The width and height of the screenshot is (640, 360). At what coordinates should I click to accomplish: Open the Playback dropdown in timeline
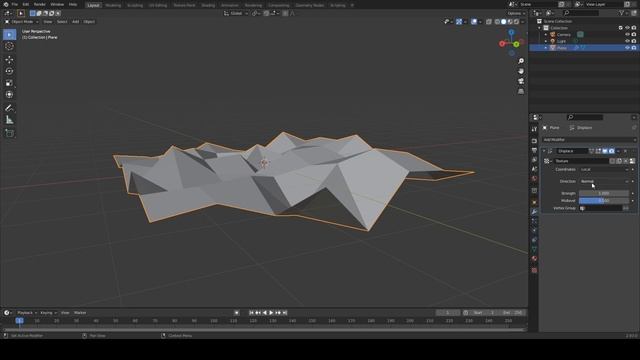coord(27,313)
